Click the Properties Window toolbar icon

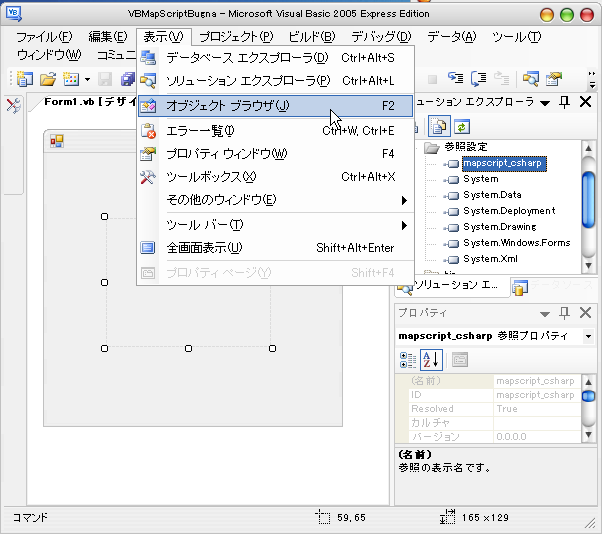pos(554,79)
